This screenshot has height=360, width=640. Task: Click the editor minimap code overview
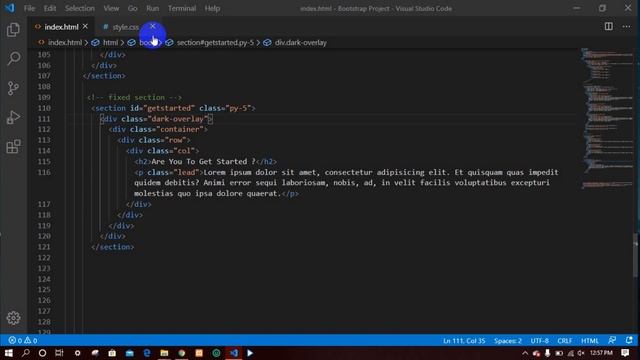pos(607,118)
